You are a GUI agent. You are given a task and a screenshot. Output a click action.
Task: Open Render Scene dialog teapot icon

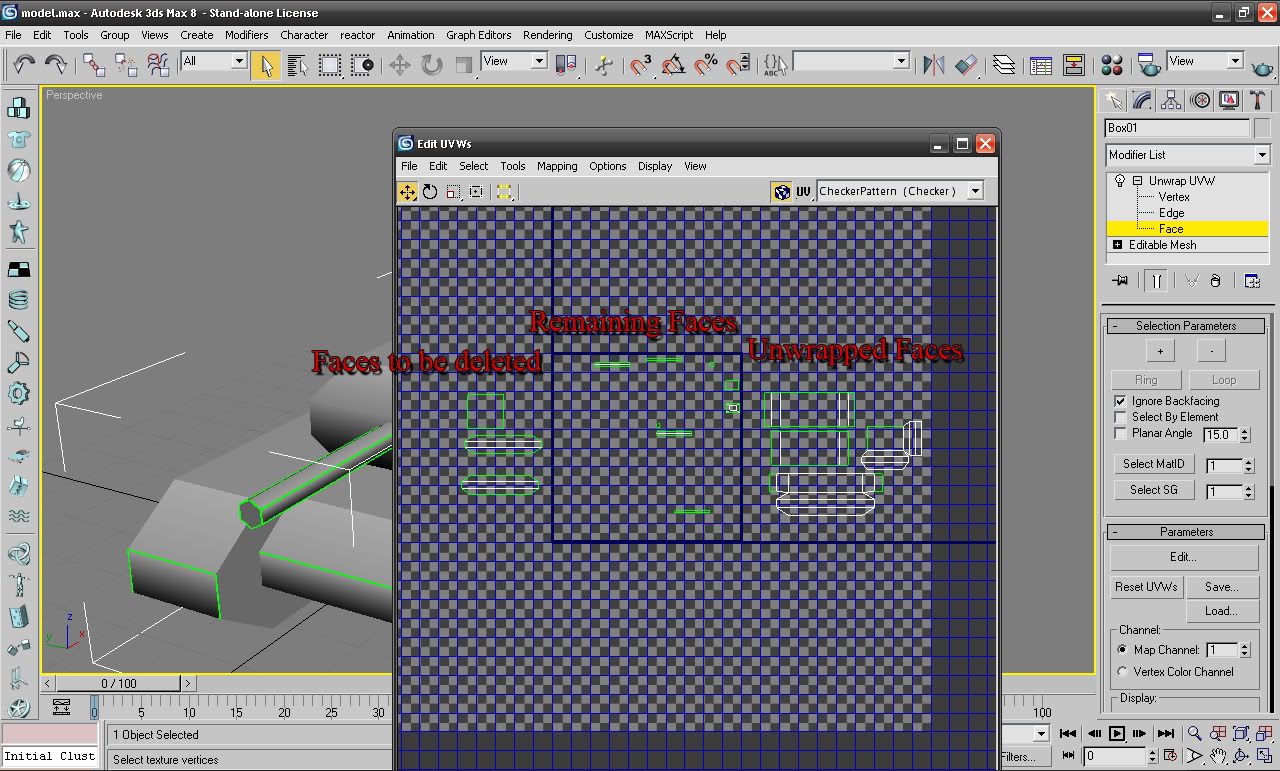(x=1149, y=65)
